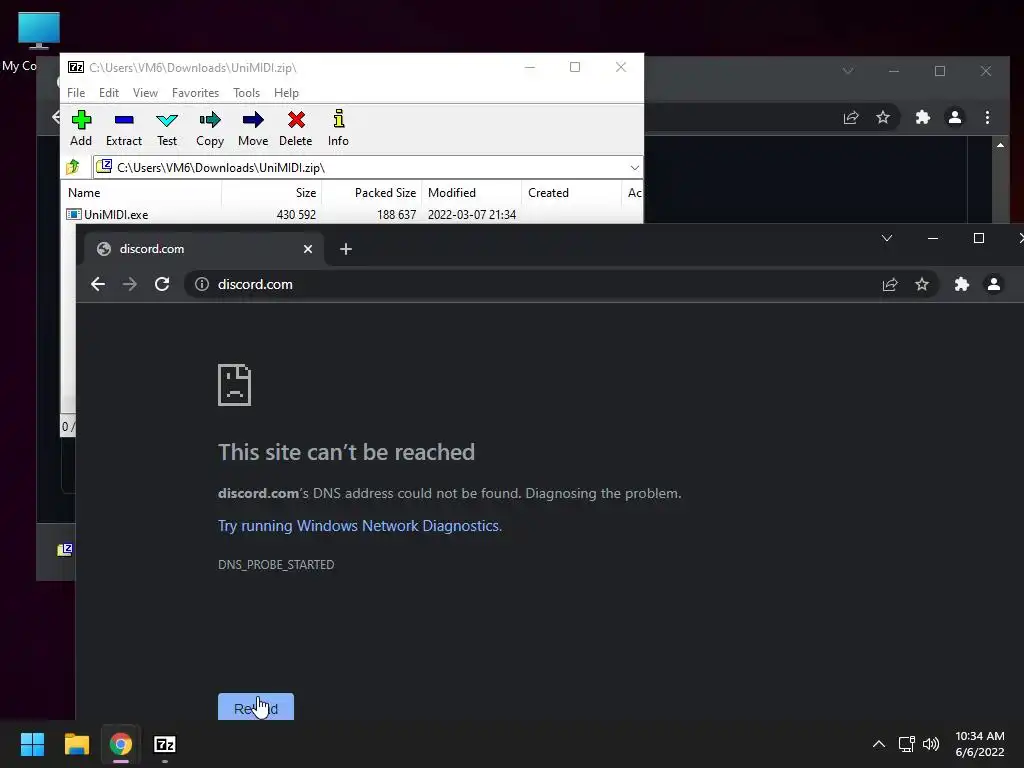Close the discord.com tab

click(x=308, y=249)
